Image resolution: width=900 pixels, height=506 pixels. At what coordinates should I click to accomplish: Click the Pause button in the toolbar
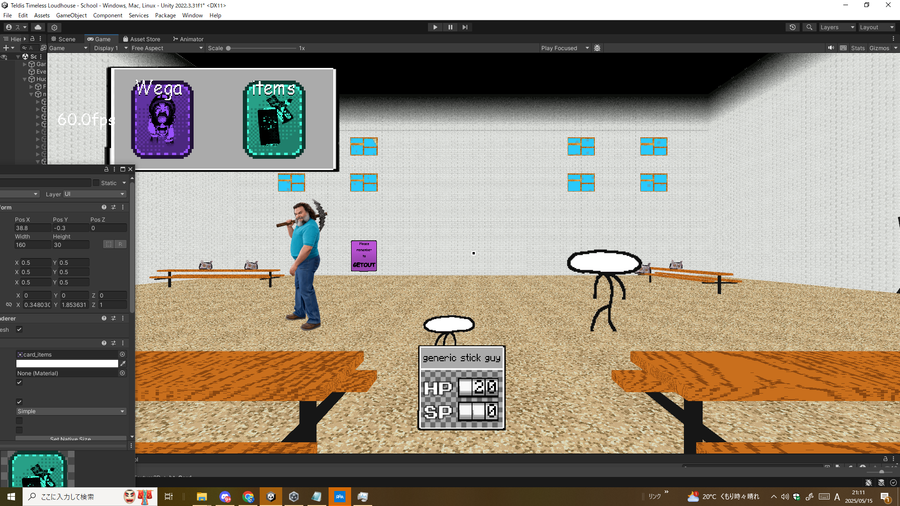coord(450,27)
